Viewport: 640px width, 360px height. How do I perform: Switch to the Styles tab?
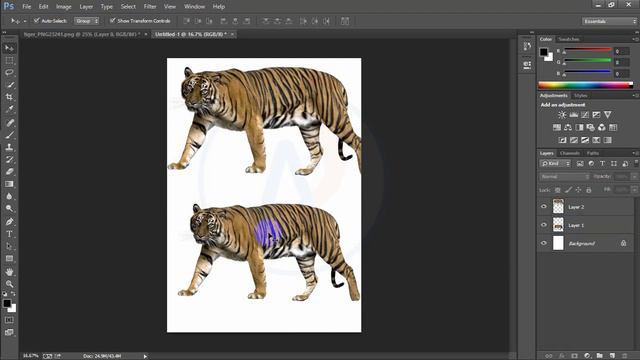580,96
